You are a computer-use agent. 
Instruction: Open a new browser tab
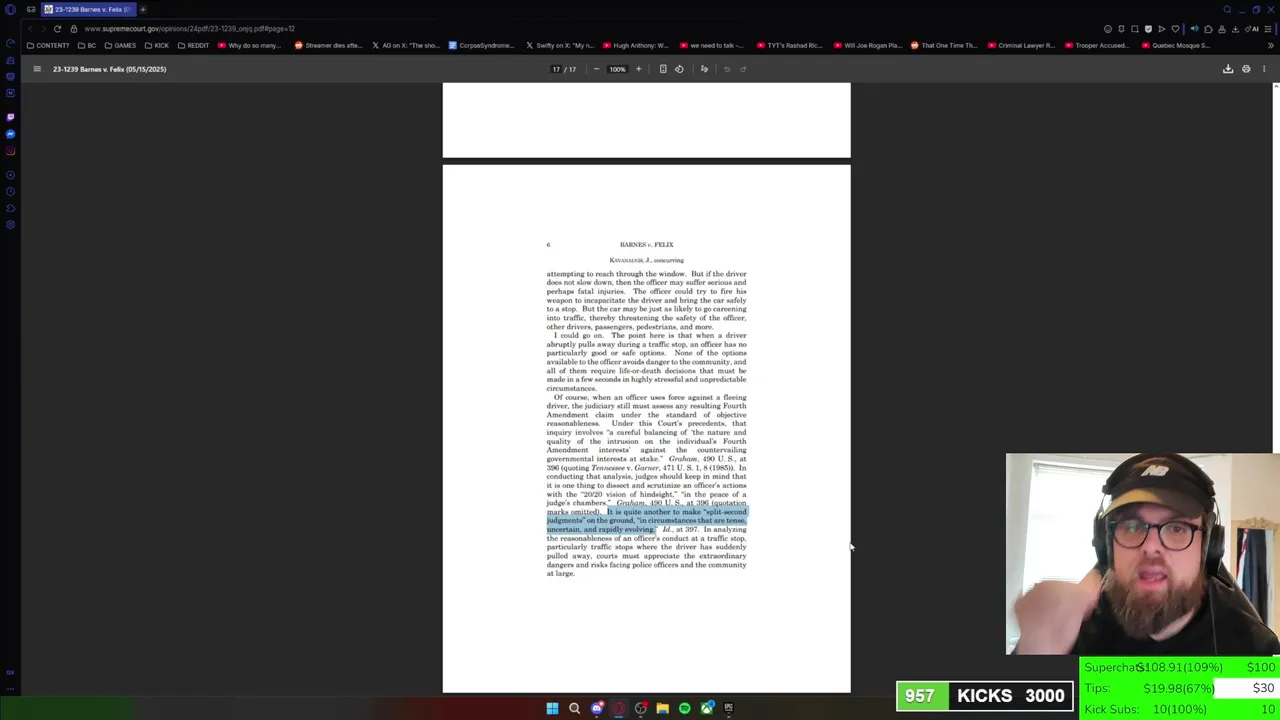tap(143, 9)
